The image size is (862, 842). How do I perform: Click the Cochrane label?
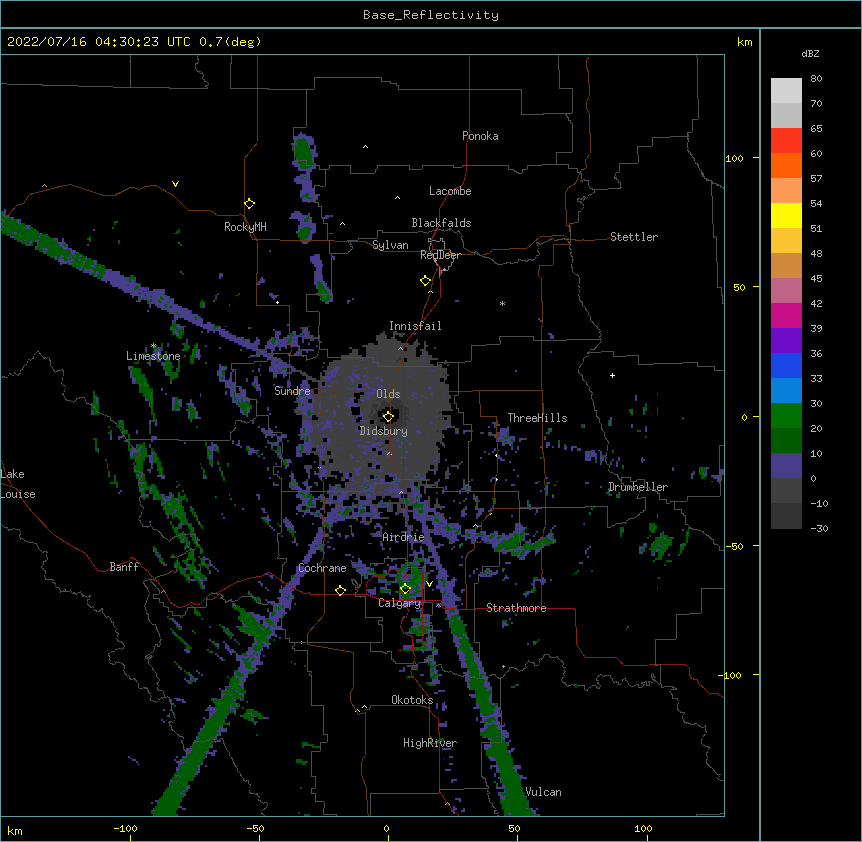[322, 568]
